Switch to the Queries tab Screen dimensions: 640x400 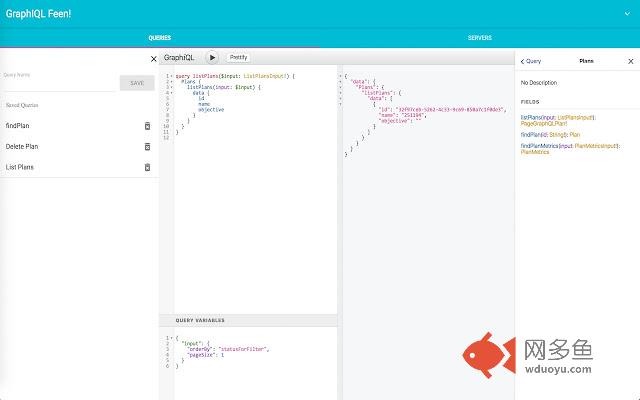[x=160, y=38]
